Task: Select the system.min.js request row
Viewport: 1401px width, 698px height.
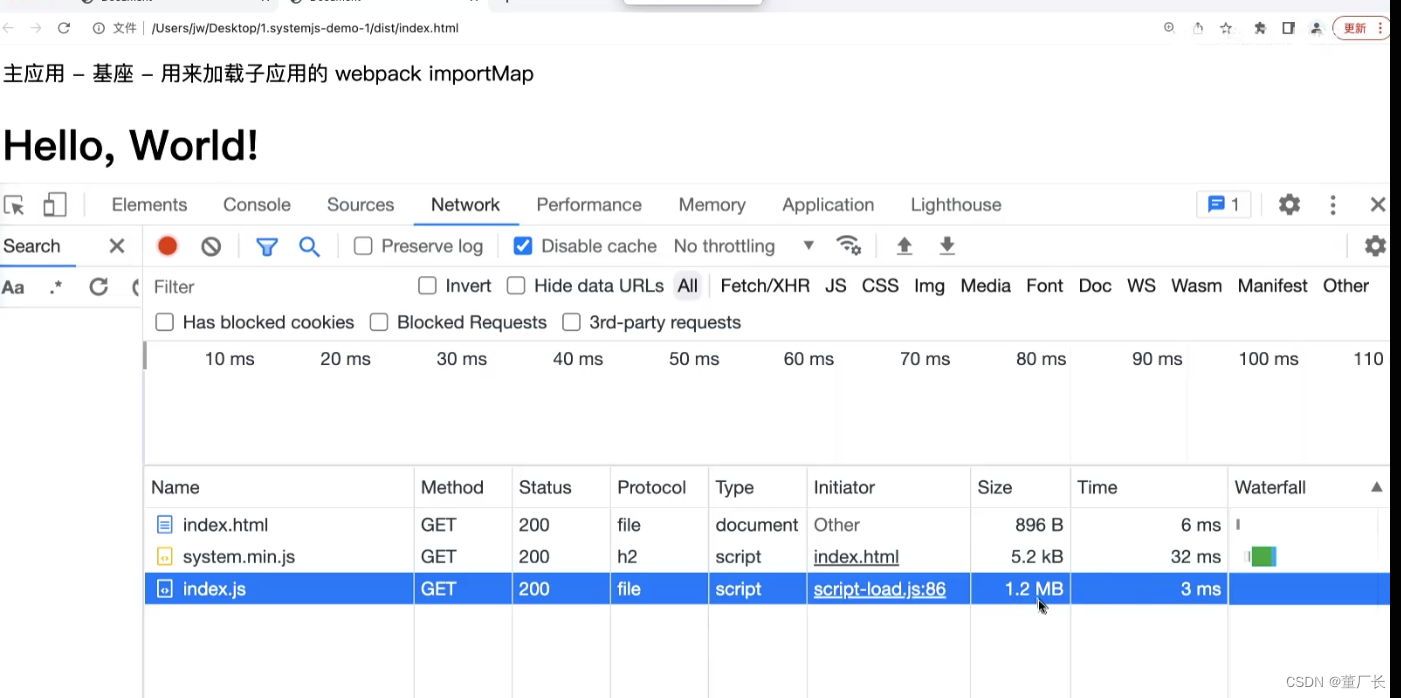Action: [767, 557]
